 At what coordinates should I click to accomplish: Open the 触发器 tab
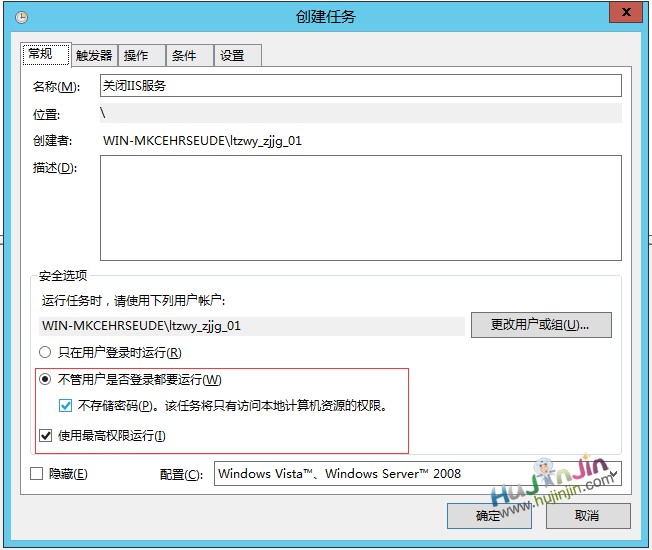(x=94, y=55)
